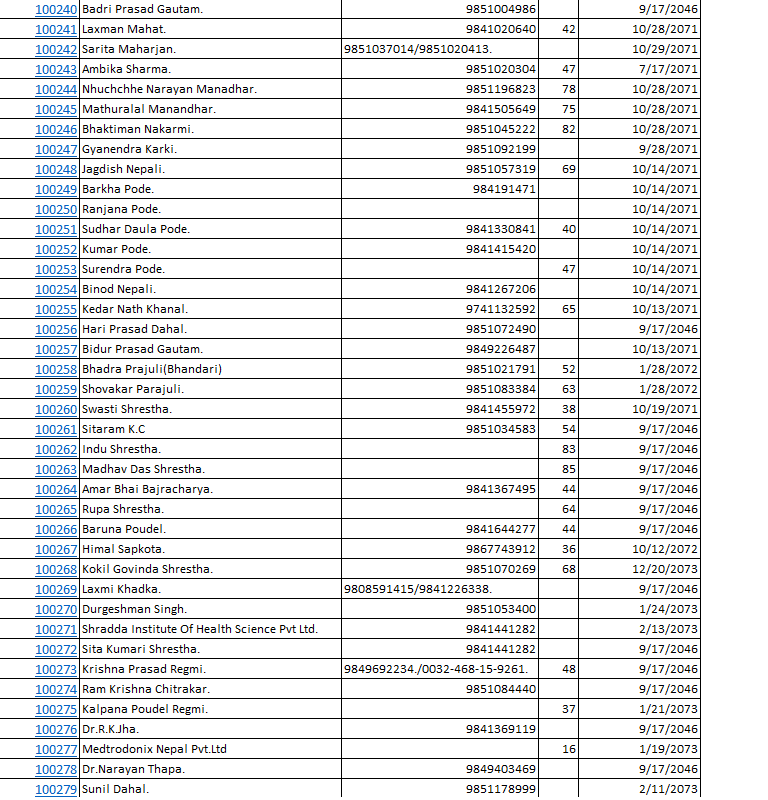
Task: Open the 100264 record link
Action: [56, 489]
